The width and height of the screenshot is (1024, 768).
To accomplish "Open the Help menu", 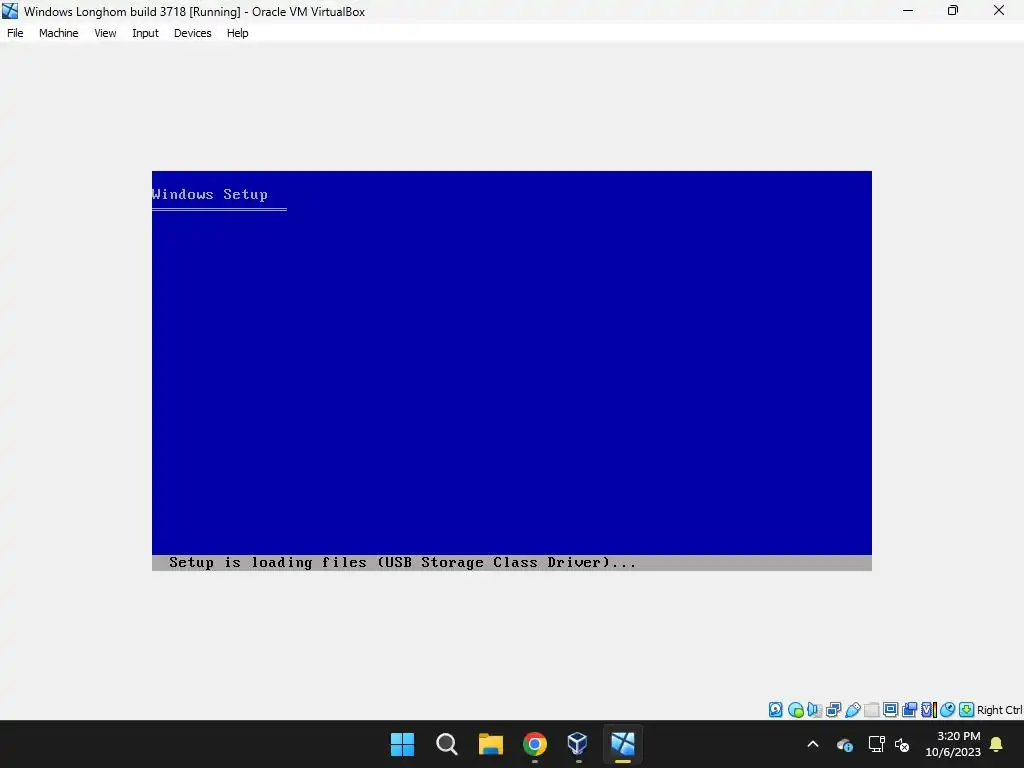I will click(x=238, y=33).
